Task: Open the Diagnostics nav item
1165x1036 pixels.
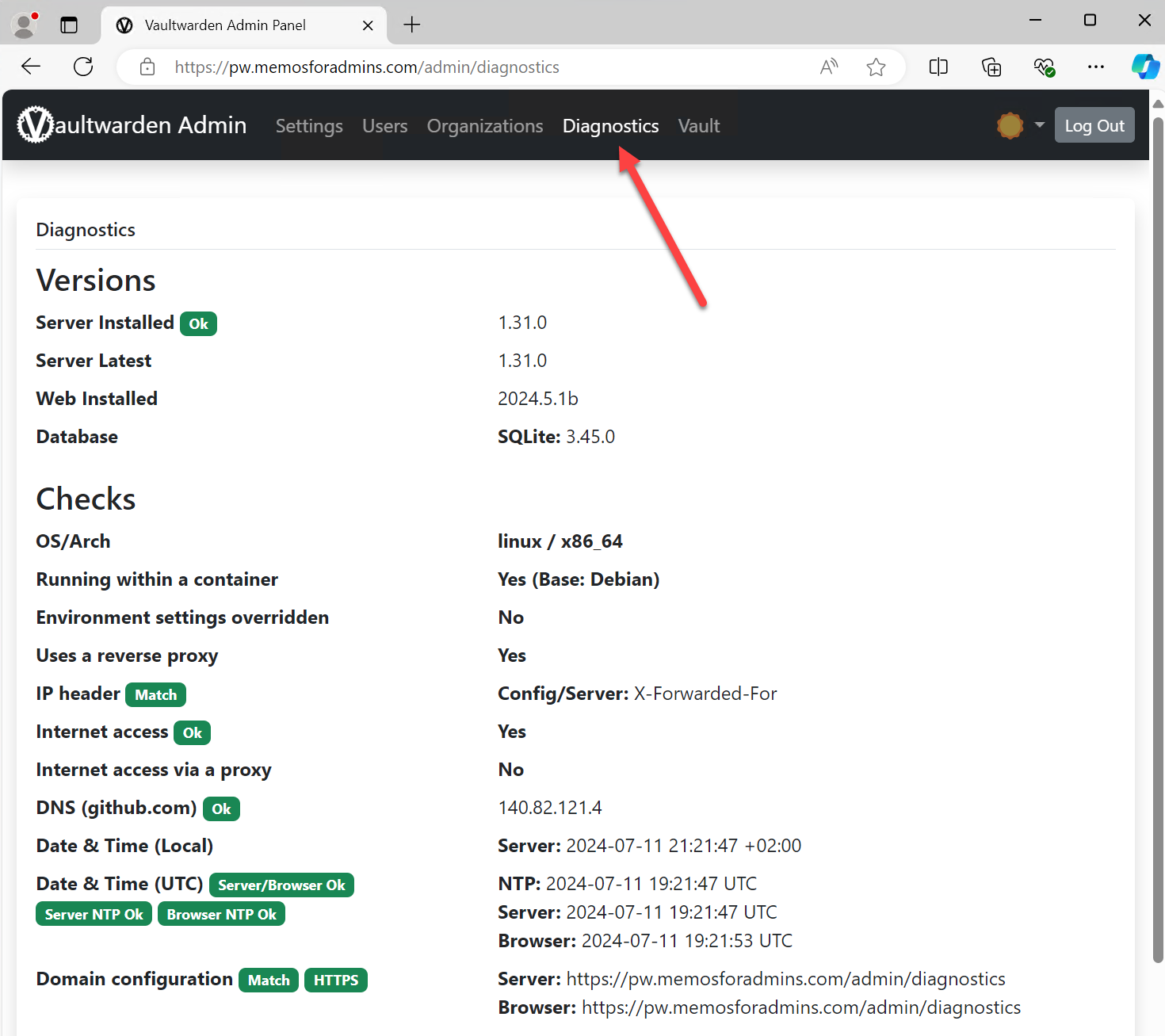Action: 610,126
